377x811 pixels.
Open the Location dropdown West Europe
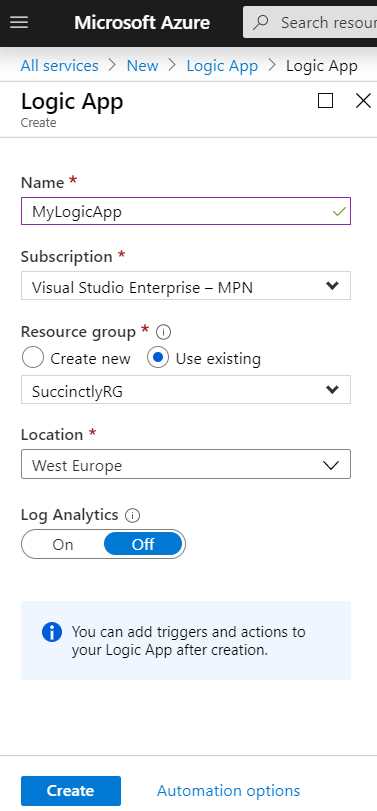[186, 464]
